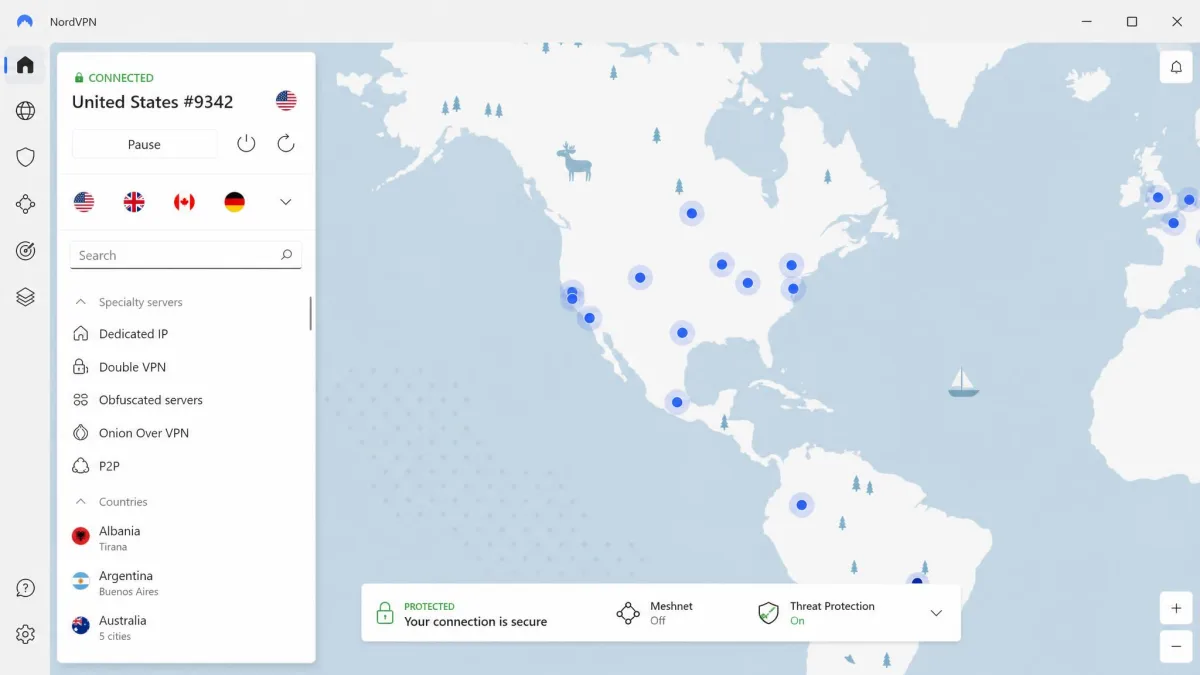Connect to Albania Tirana
Screen dimensions: 1200x675
click(186, 538)
